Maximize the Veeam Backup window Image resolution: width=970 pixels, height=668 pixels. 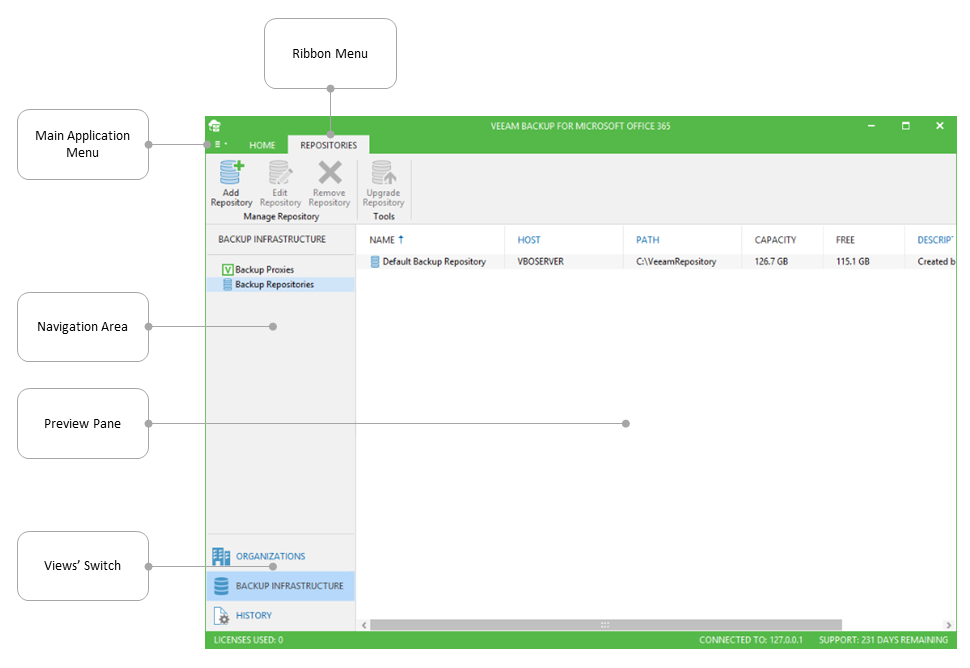(906, 126)
